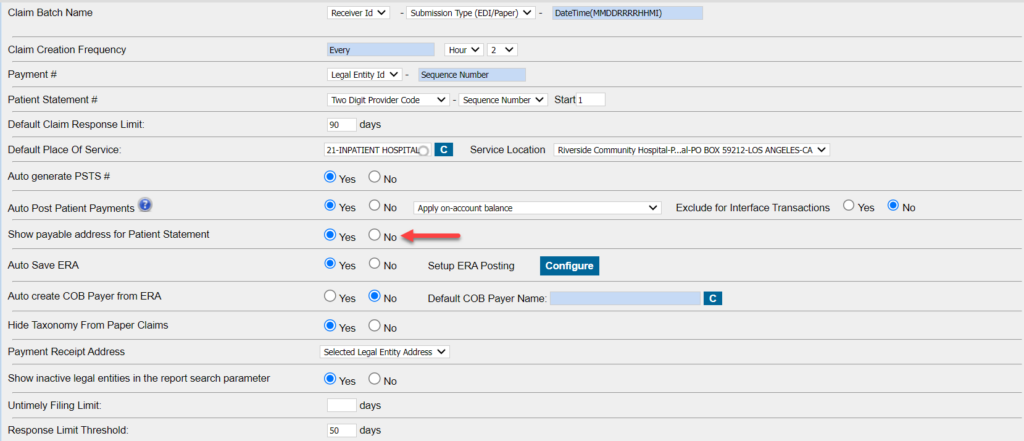Open the Payment Receipt Address dropdown
This screenshot has height=441, width=1024.
tap(384, 352)
